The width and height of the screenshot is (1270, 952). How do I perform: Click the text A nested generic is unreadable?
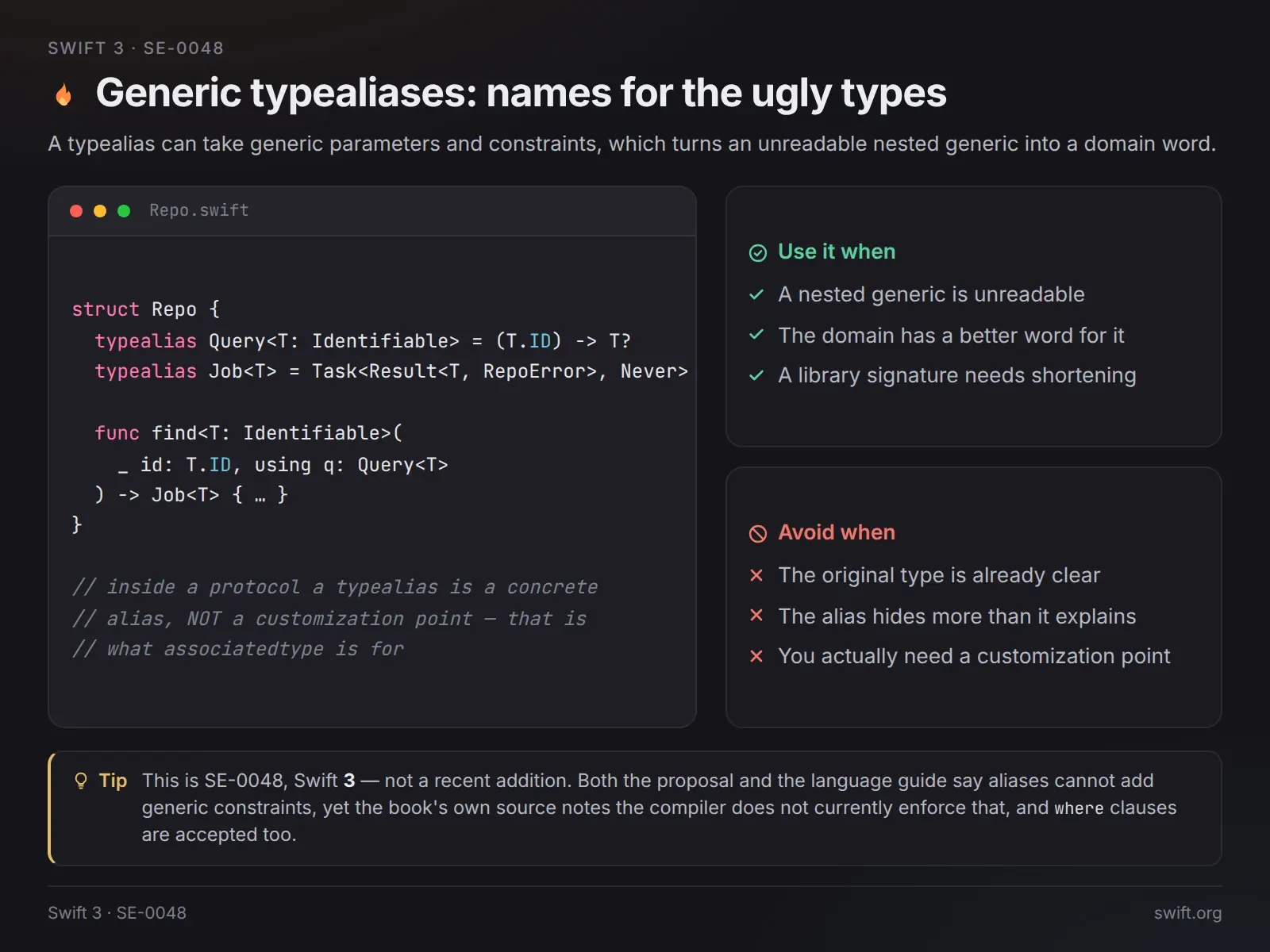(931, 294)
